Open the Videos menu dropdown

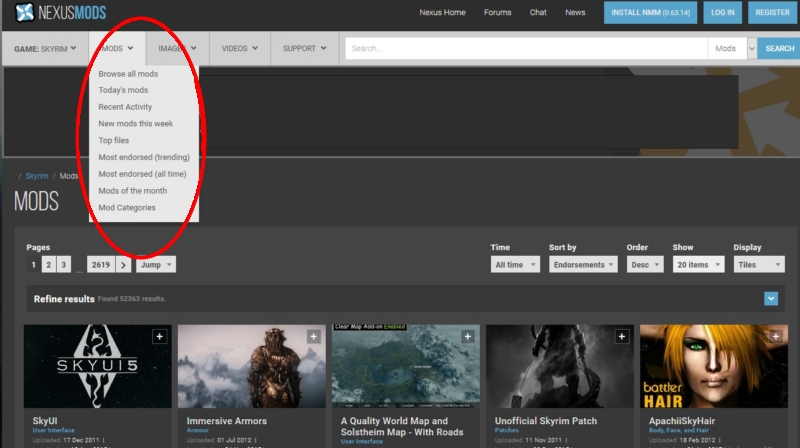[x=240, y=48]
